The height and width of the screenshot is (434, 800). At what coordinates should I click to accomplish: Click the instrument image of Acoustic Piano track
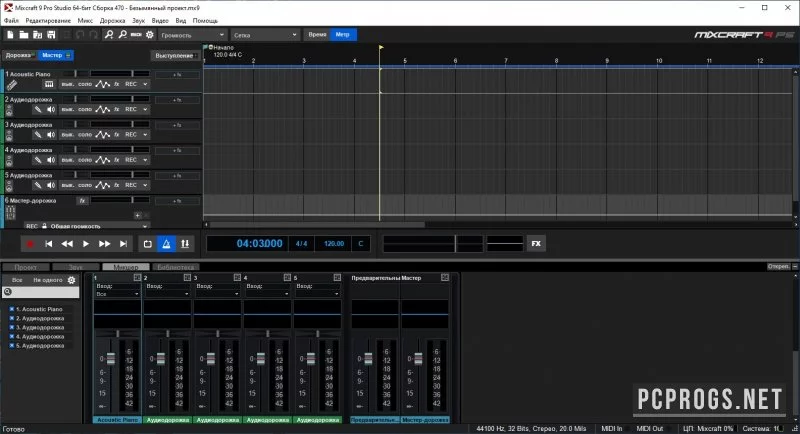point(11,85)
